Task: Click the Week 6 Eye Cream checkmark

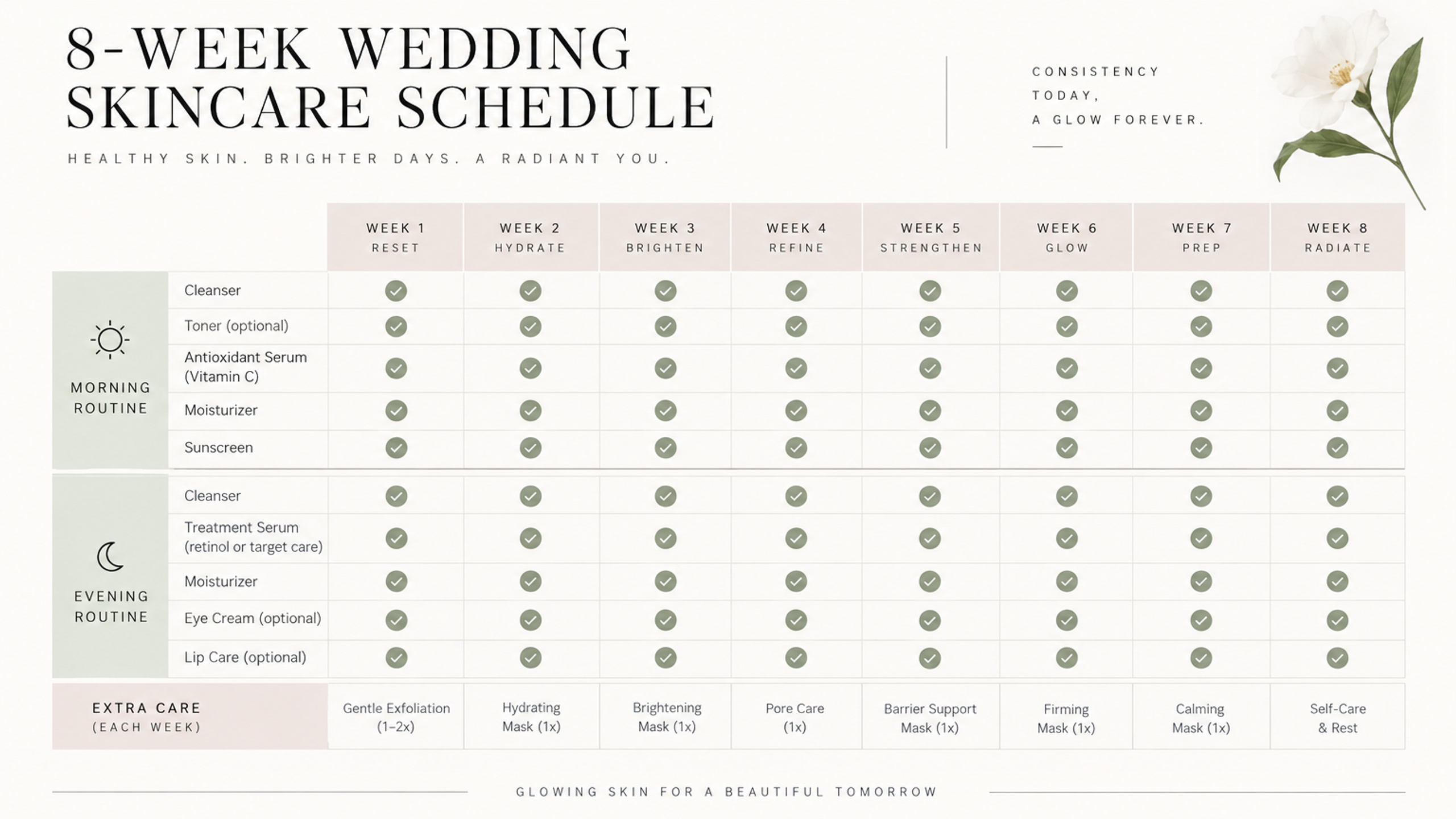Action: [1066, 619]
